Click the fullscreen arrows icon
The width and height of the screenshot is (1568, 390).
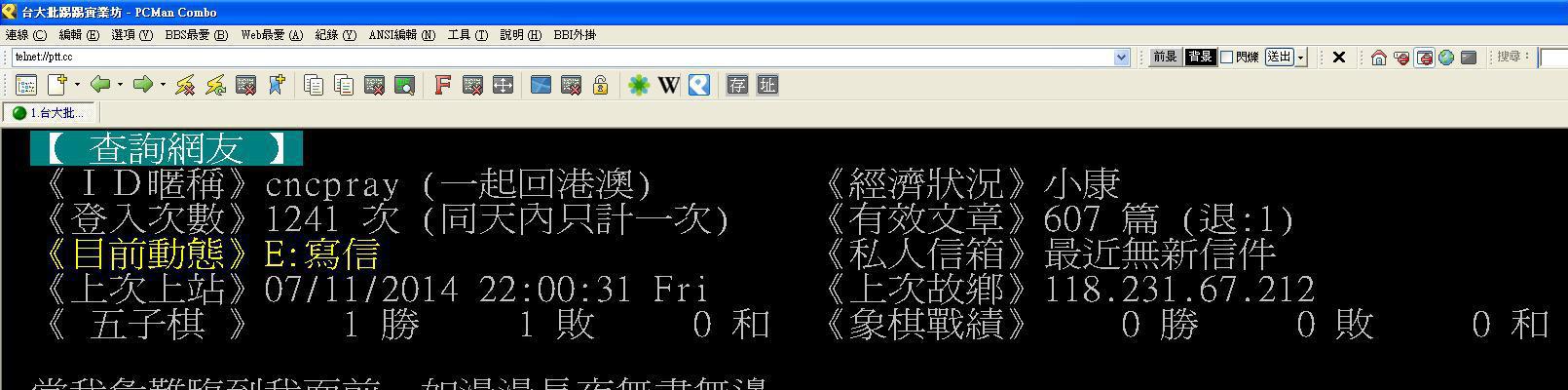click(x=503, y=85)
